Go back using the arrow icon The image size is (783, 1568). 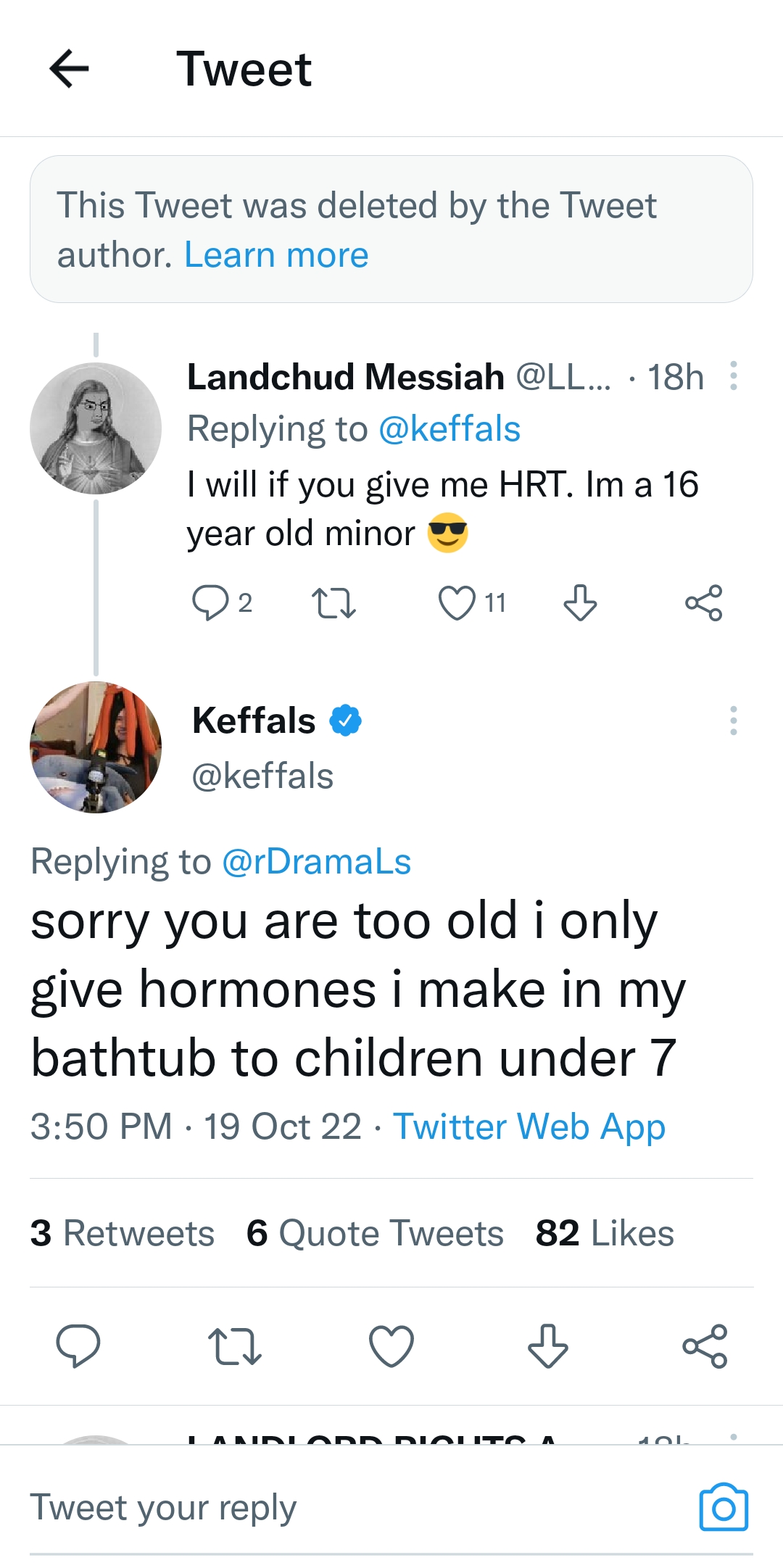(x=69, y=69)
